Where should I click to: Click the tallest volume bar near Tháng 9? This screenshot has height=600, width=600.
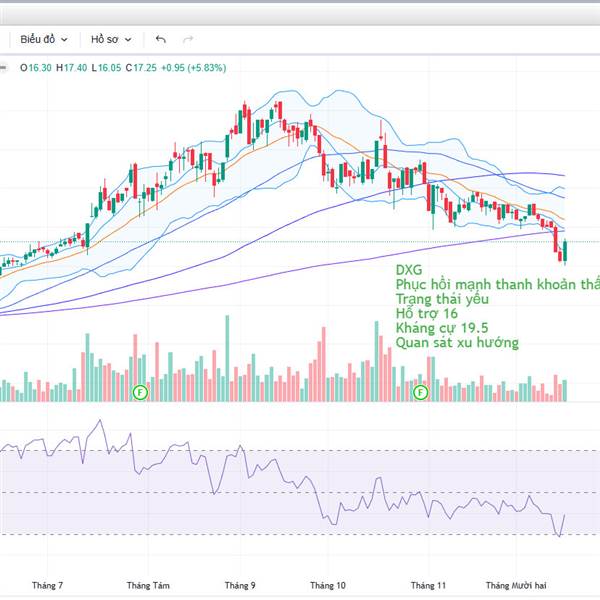coord(227,358)
